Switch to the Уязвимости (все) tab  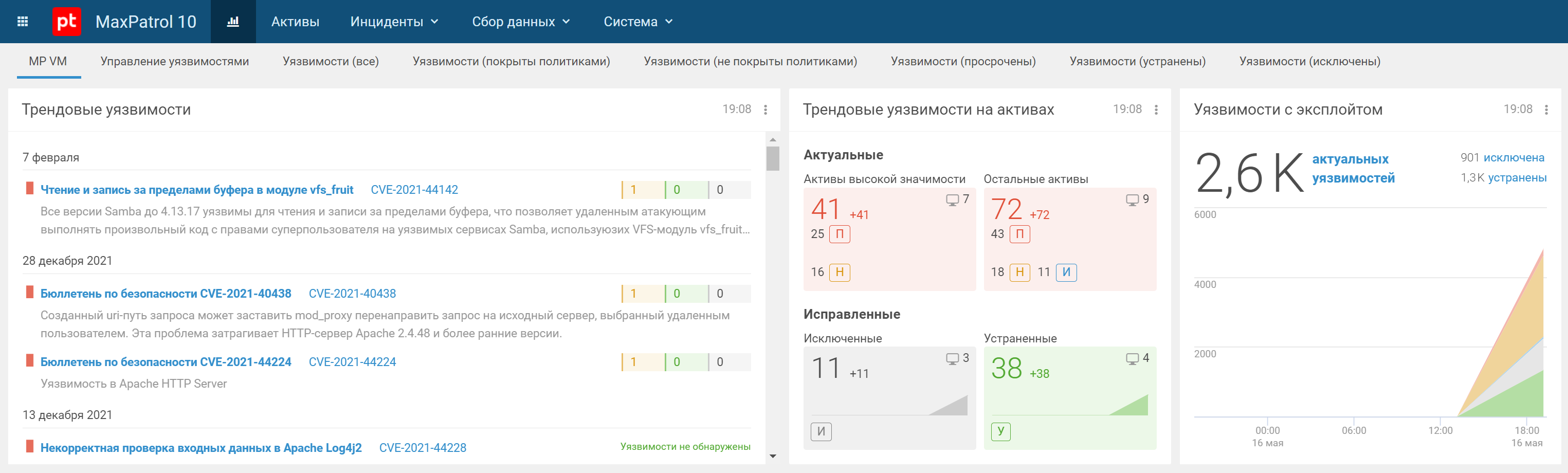click(331, 61)
